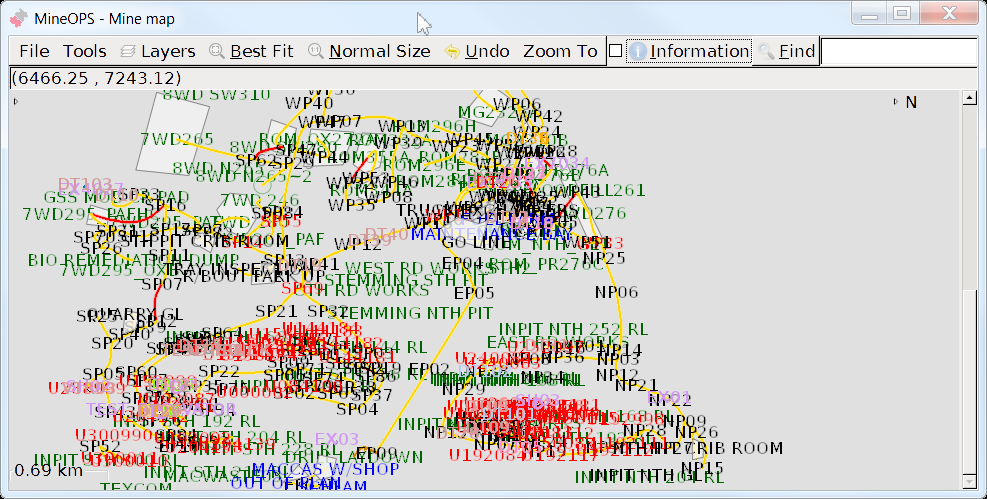Expand the left panel arrow on the map

coord(16,101)
